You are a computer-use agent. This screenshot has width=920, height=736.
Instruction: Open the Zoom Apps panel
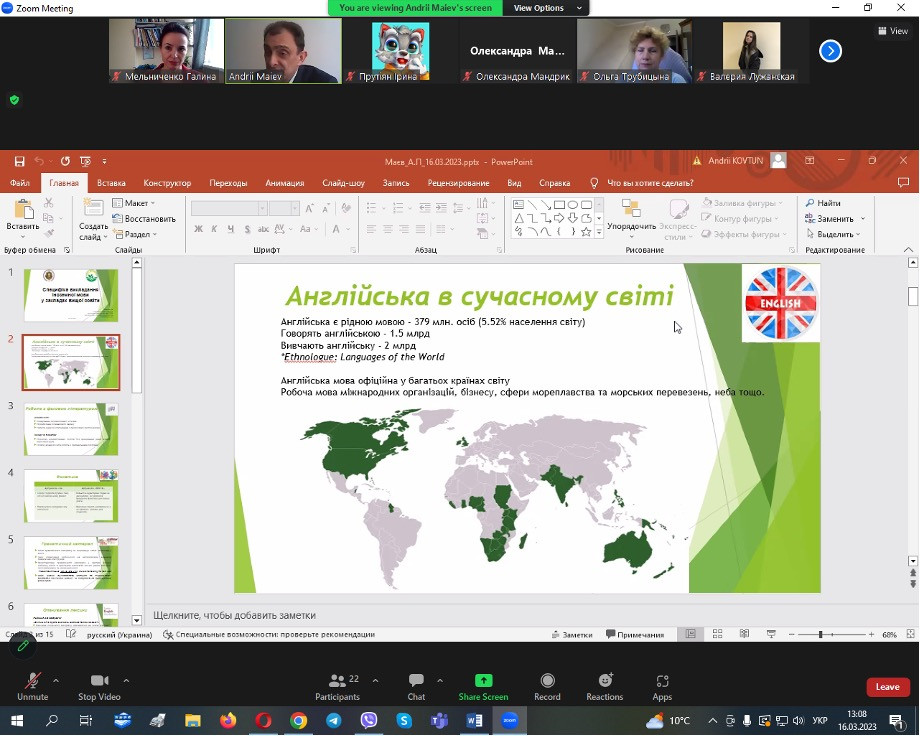coord(662,682)
